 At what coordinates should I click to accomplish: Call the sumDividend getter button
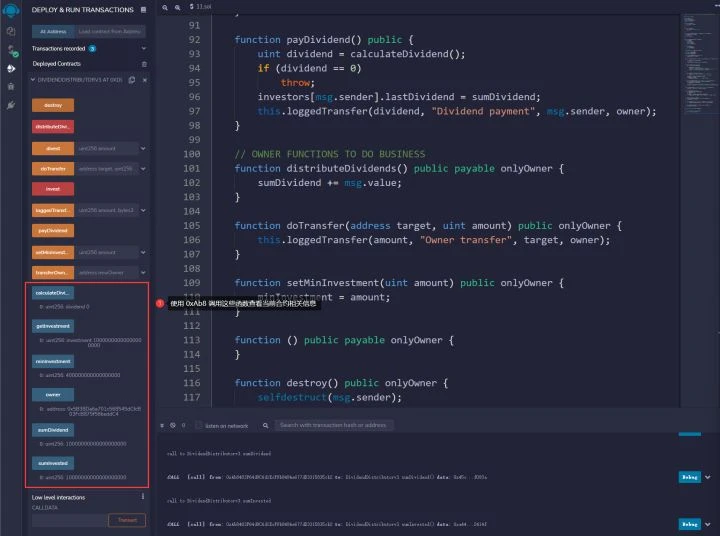click(x=53, y=430)
